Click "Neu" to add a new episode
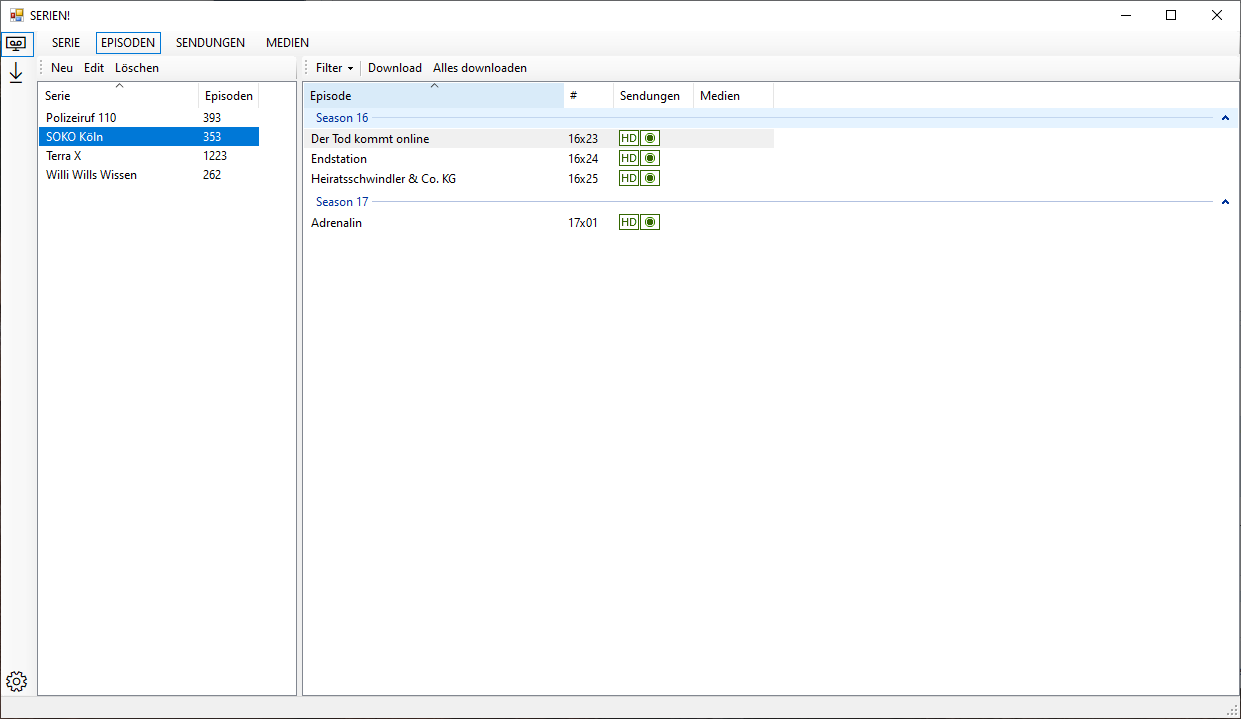 pos(61,67)
